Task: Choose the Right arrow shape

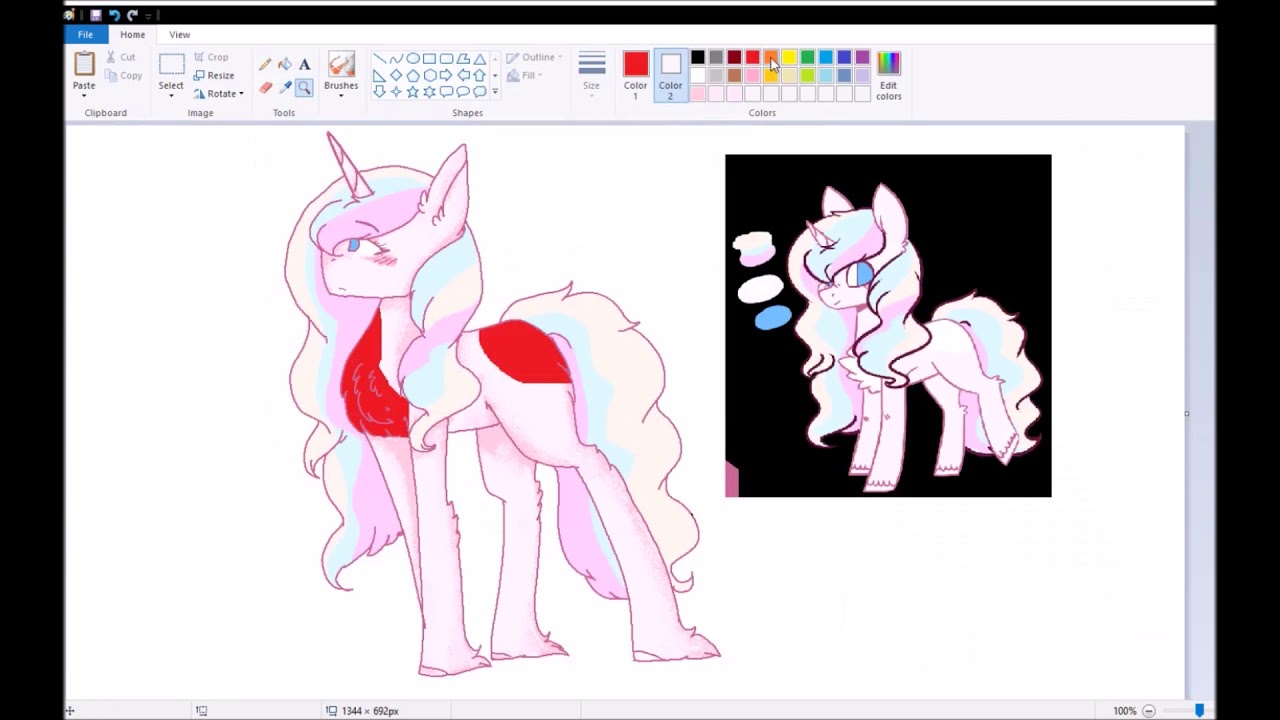Action: 447,75
